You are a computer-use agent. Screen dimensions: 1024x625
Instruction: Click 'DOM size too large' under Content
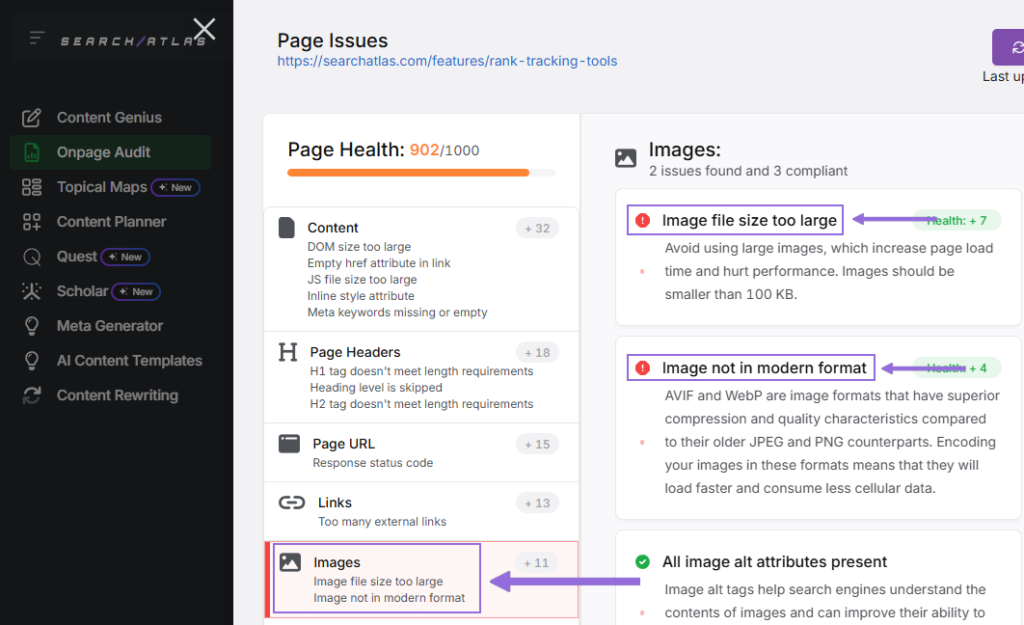(x=359, y=247)
